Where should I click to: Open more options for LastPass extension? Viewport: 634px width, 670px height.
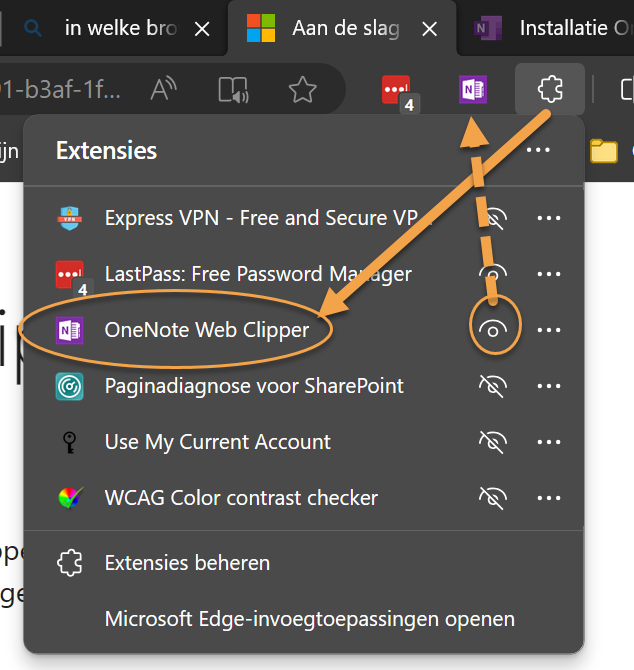[549, 274]
